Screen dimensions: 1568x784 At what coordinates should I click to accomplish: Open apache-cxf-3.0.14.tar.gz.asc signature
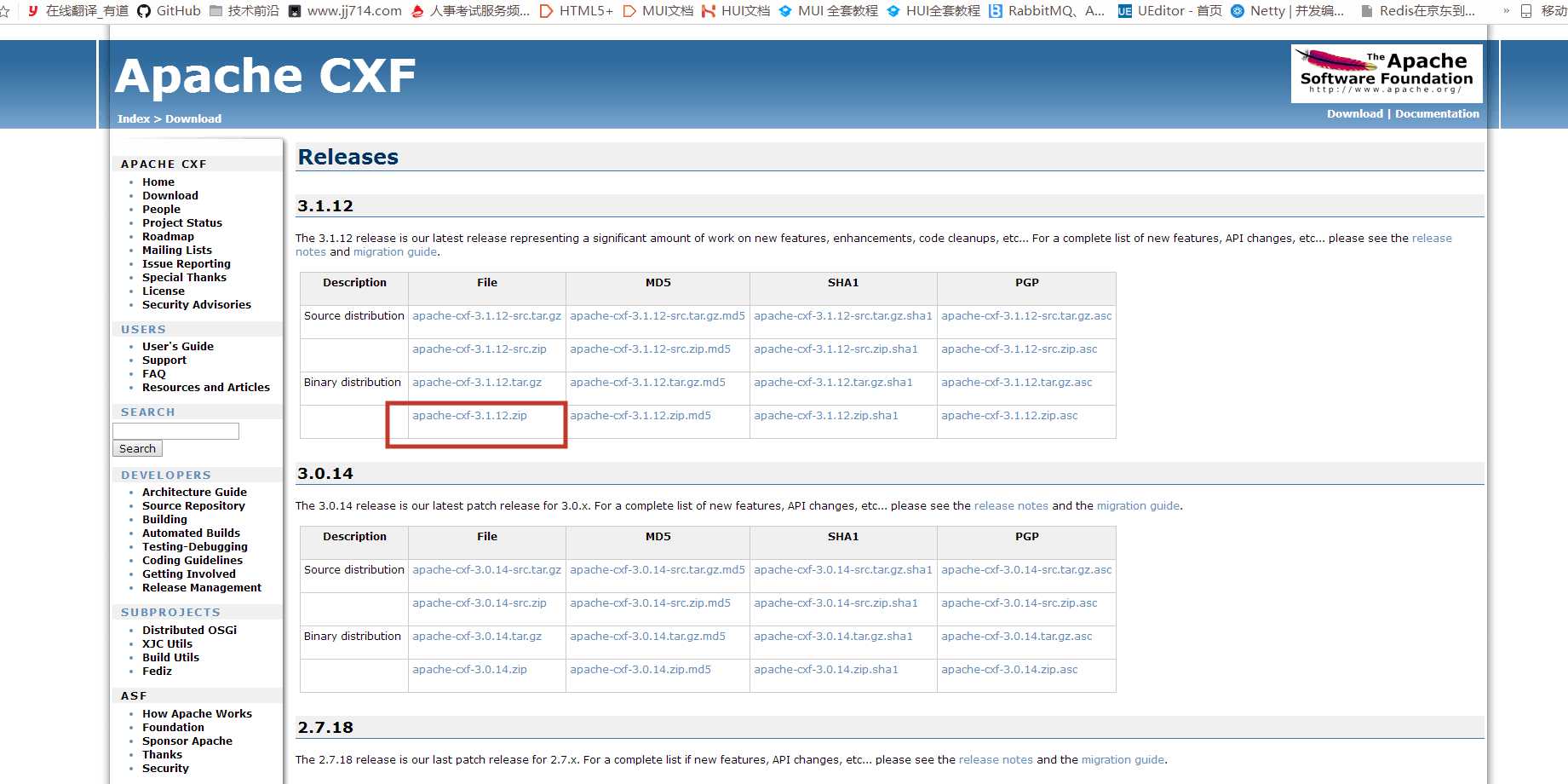tap(1017, 636)
